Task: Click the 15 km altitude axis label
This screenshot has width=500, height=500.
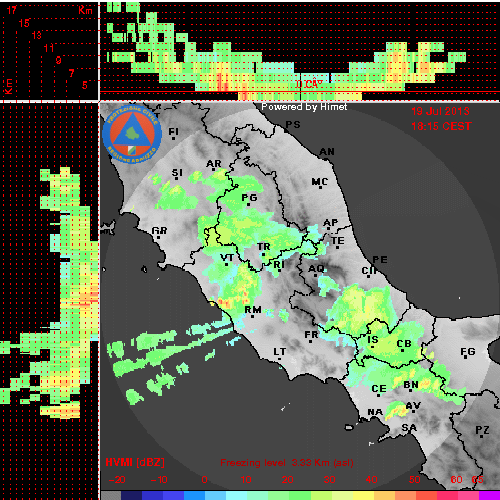Action: click(x=24, y=23)
